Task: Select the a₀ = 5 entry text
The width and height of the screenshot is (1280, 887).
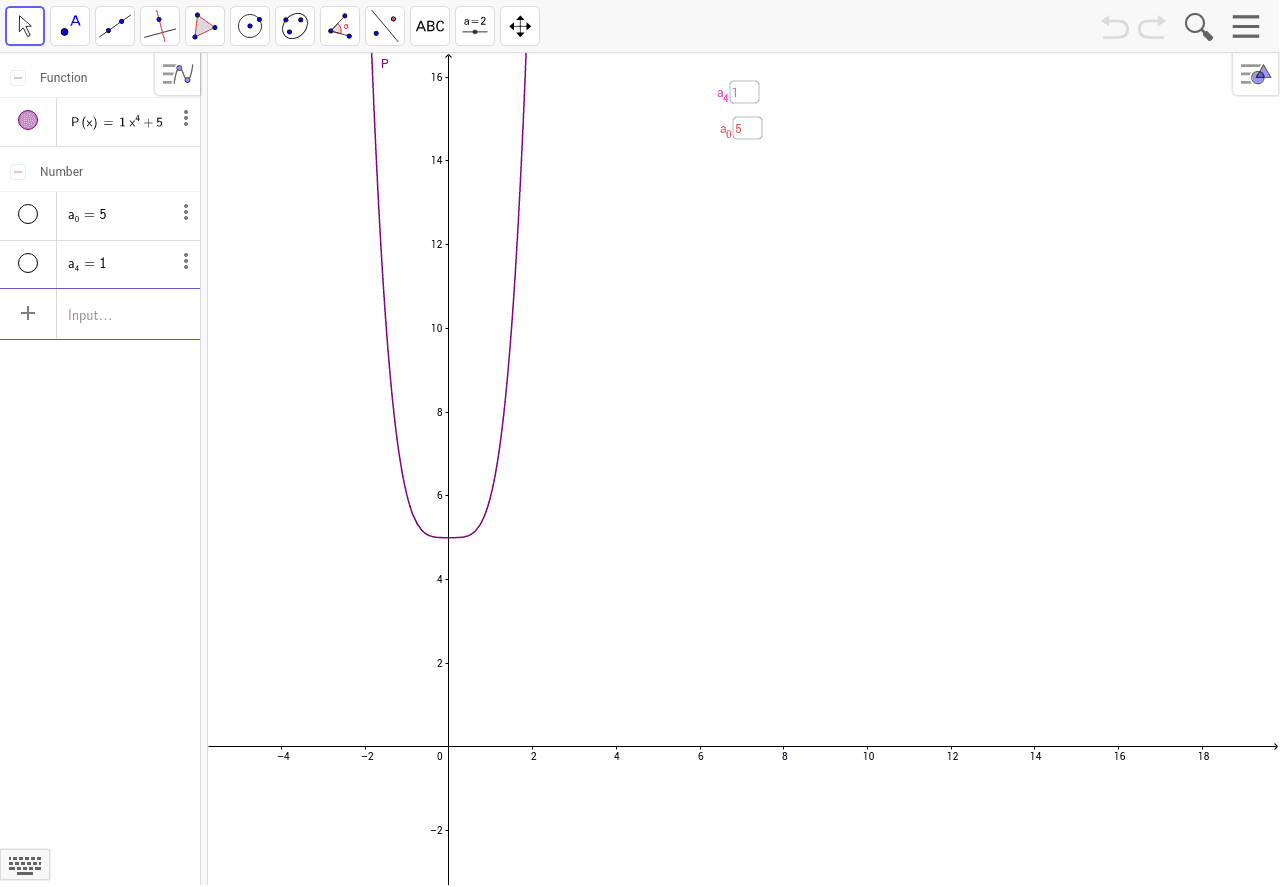Action: (x=87, y=215)
